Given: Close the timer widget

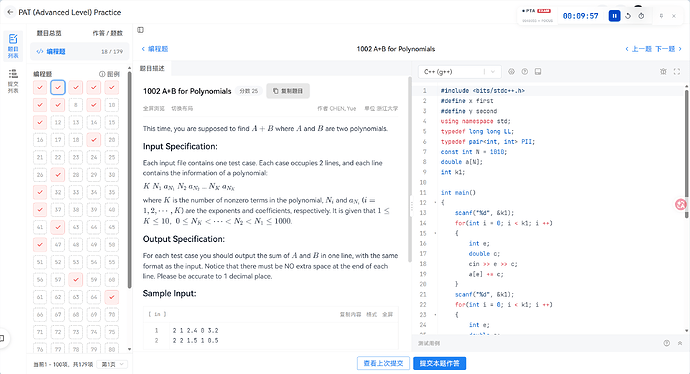Looking at the screenshot, I should point(674,16).
